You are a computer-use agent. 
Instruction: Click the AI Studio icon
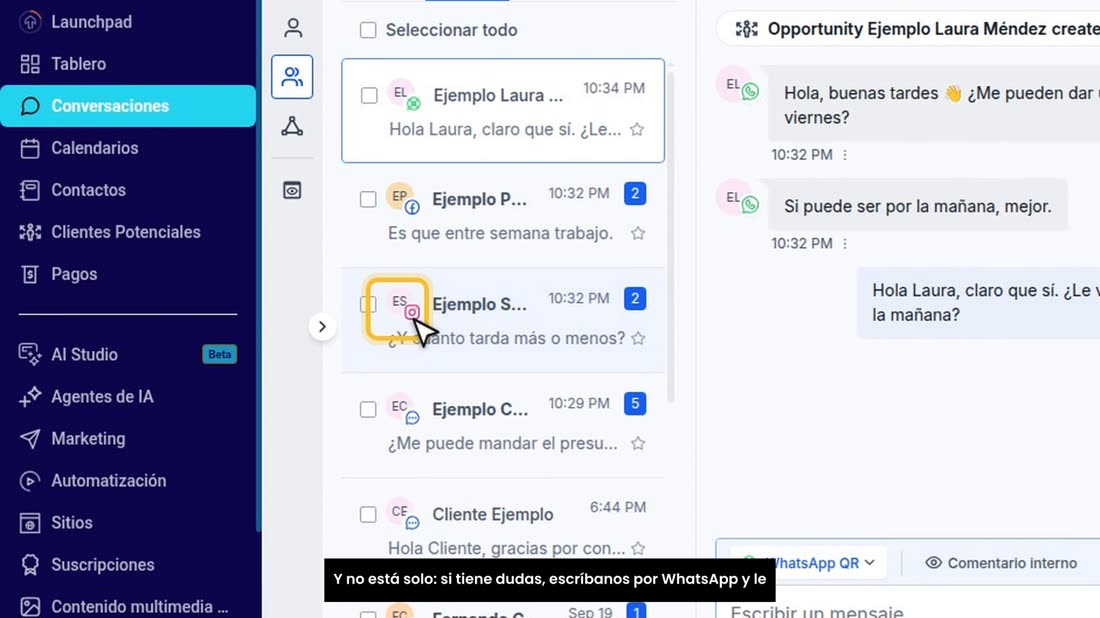(29, 354)
